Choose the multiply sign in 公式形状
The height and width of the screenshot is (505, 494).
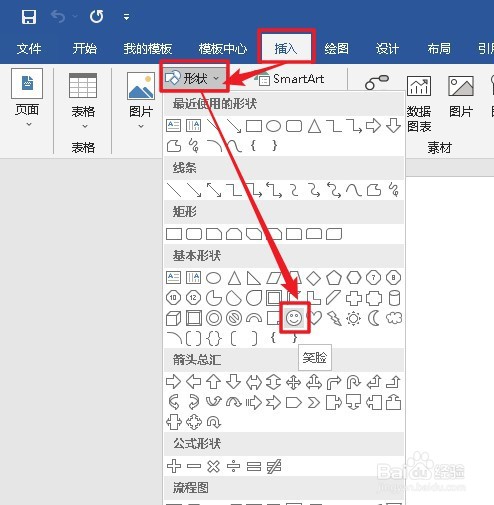click(213, 466)
